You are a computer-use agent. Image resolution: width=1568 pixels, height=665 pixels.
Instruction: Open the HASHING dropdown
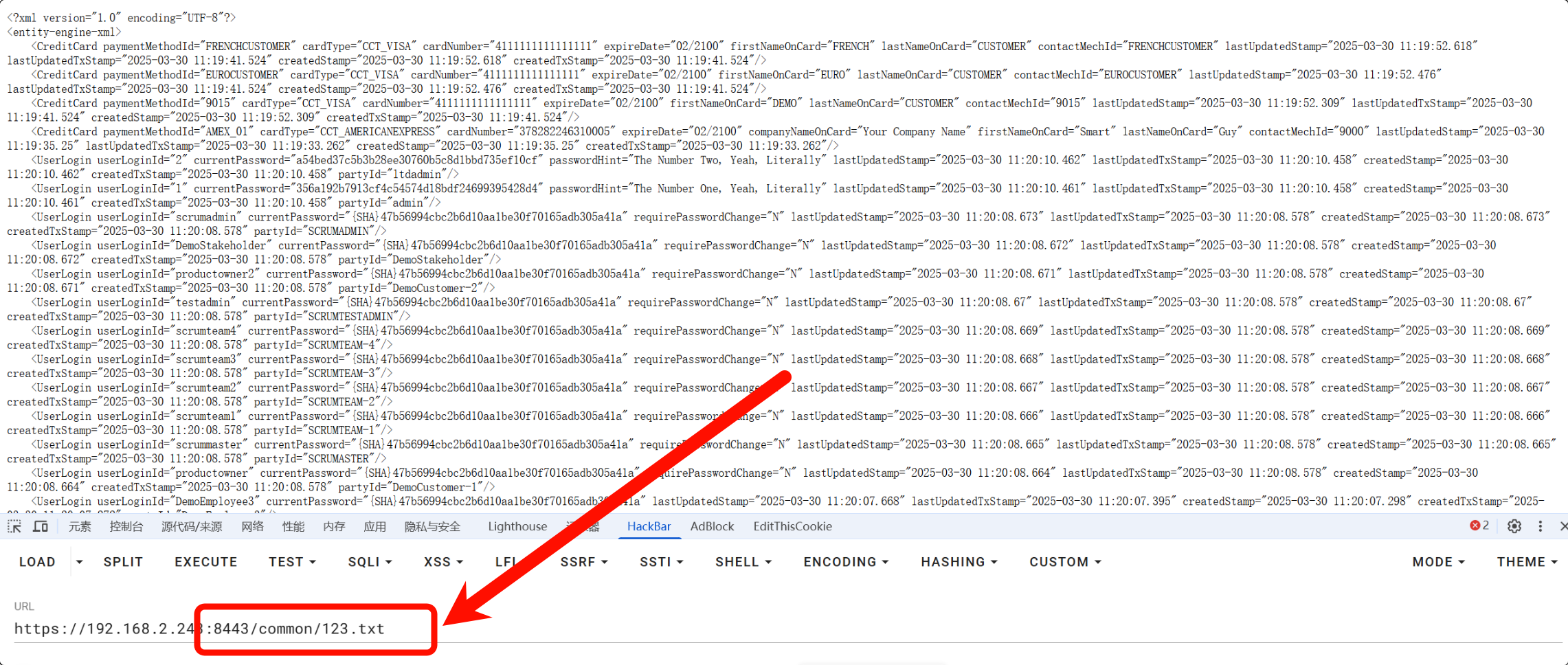(x=959, y=562)
